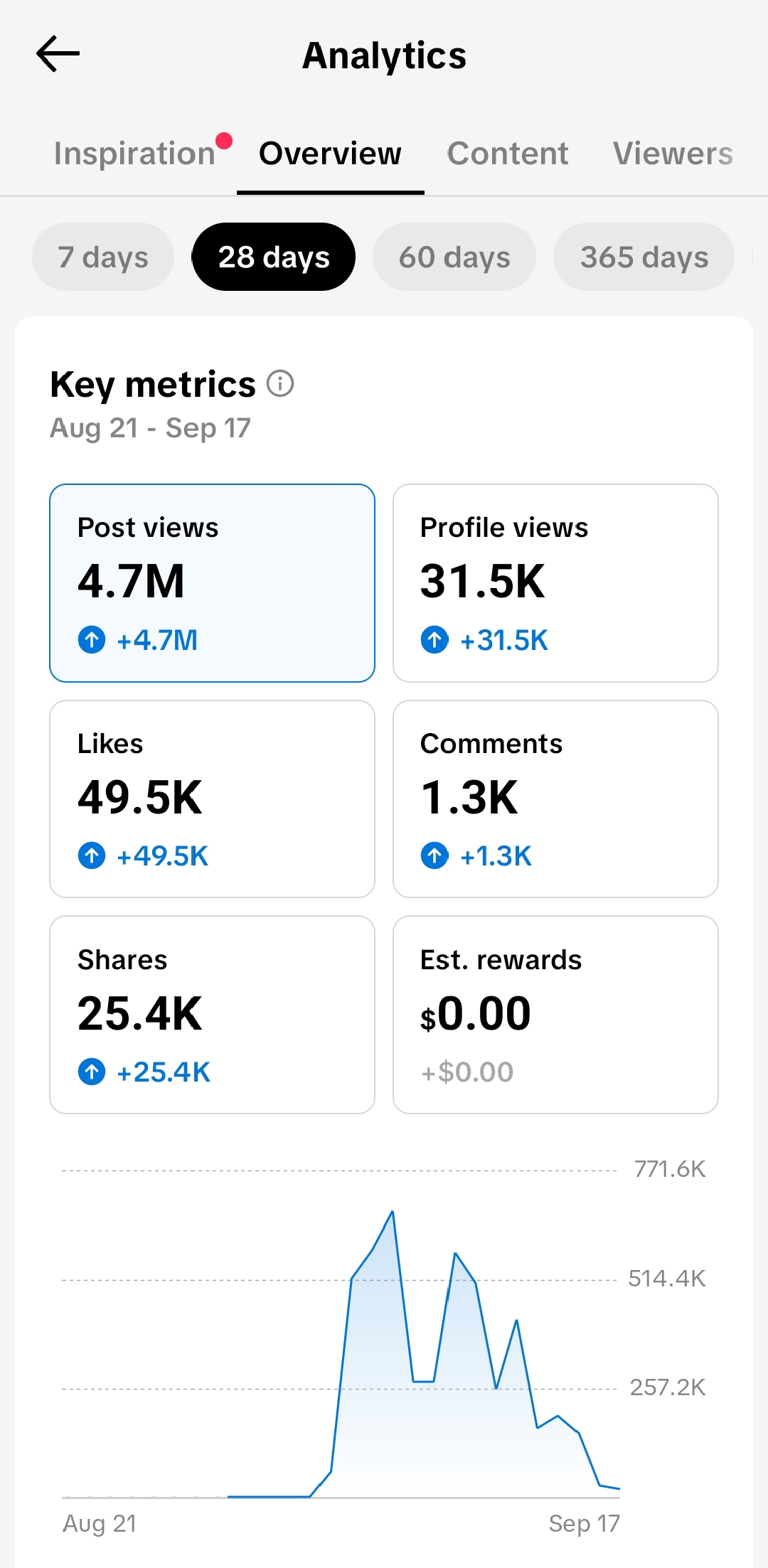Screen dimensions: 768x1568
Task: Tap the Aug 21 - Sep 17 date range
Action: [150, 428]
